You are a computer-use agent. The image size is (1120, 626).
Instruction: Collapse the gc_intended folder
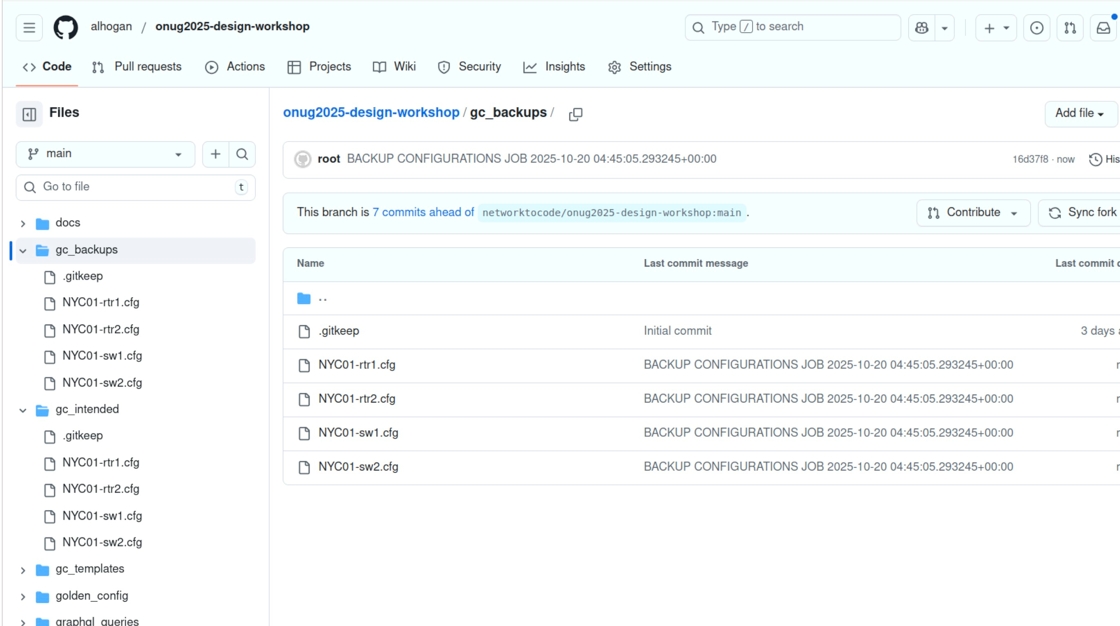click(23, 410)
